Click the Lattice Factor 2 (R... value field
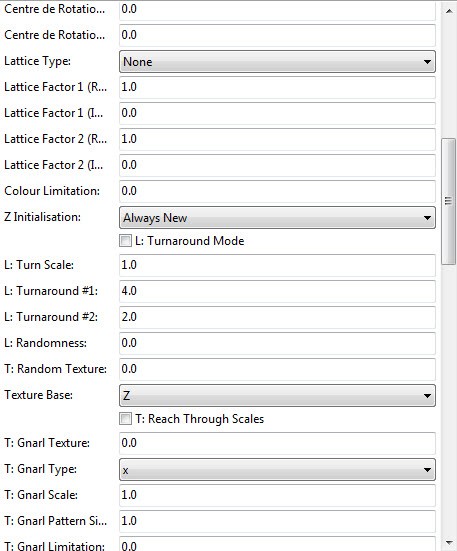 click(277, 139)
